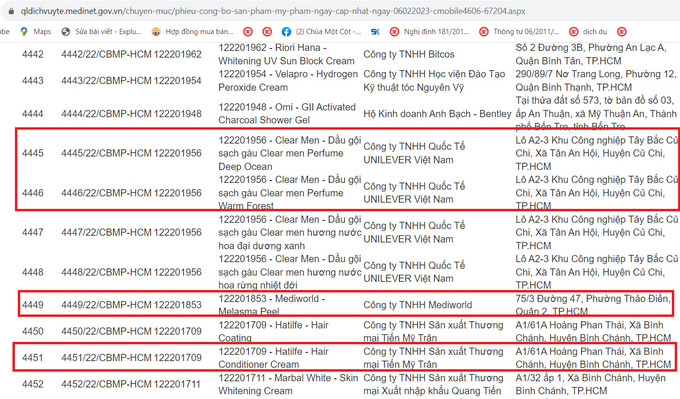Click code 4447/22/CBMP-HCM 122201956
Viewport: 680px width, 399px height.
[131, 232]
